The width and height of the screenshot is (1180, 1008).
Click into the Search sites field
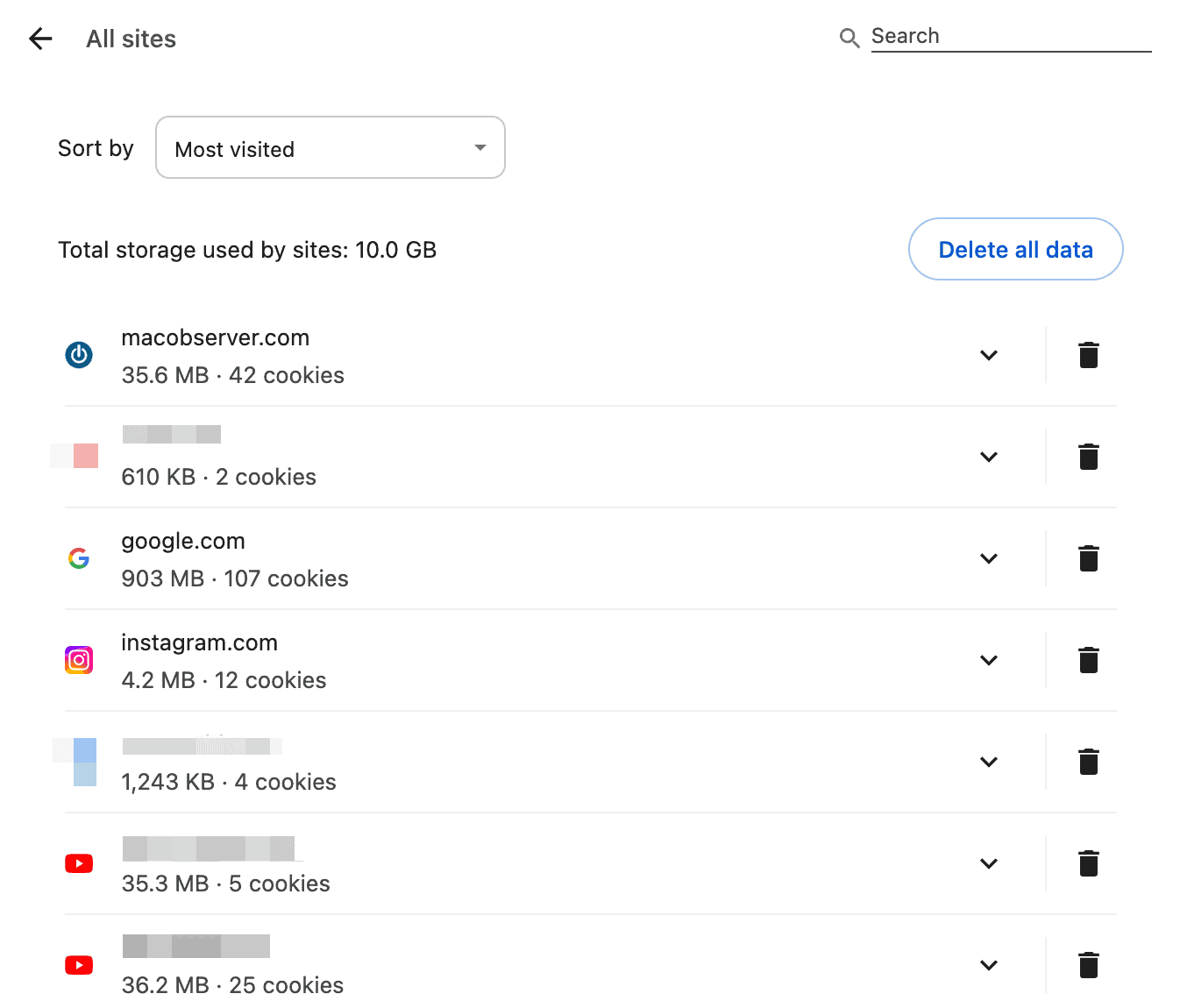pyautogui.click(x=1010, y=37)
